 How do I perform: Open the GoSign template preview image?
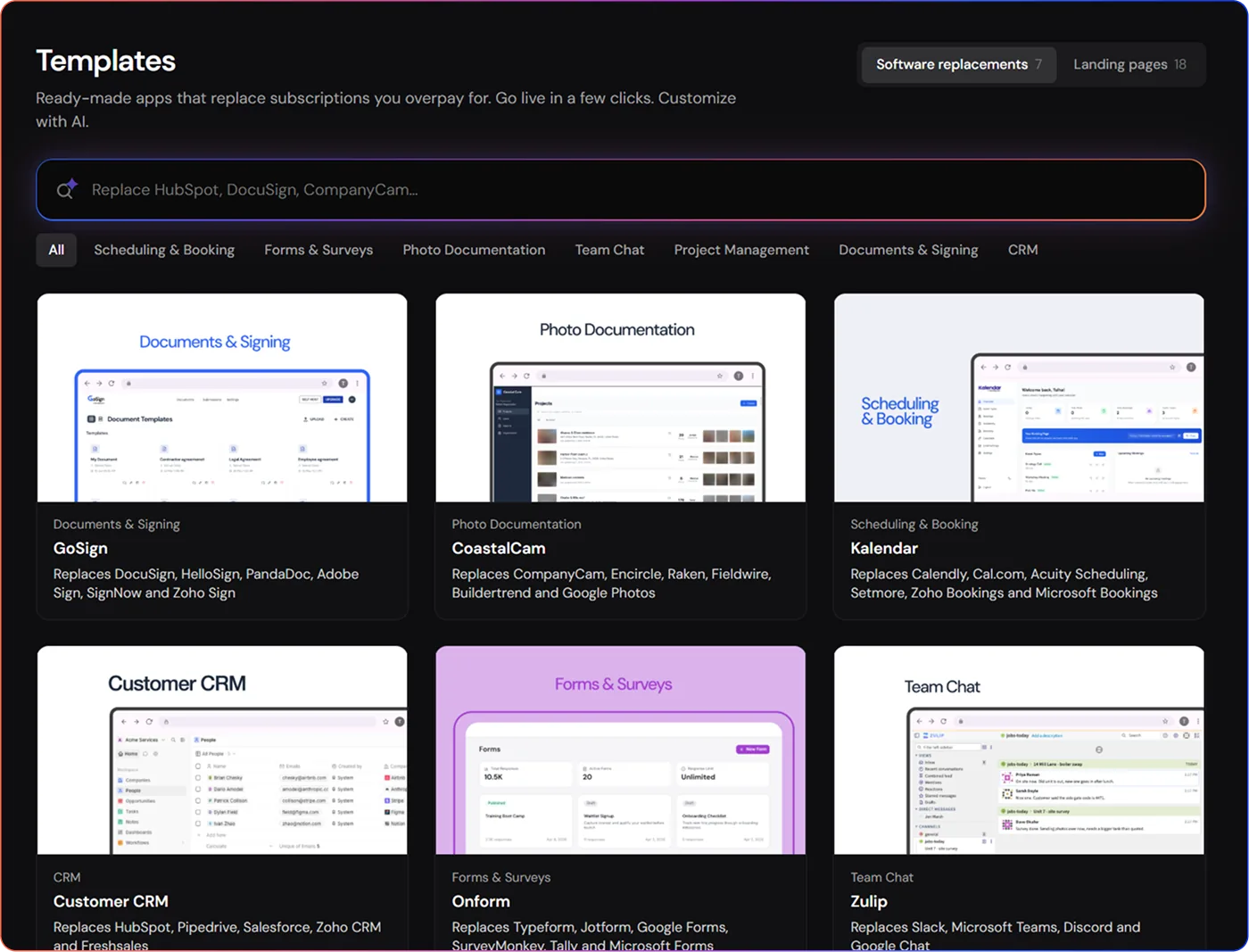tap(222, 398)
